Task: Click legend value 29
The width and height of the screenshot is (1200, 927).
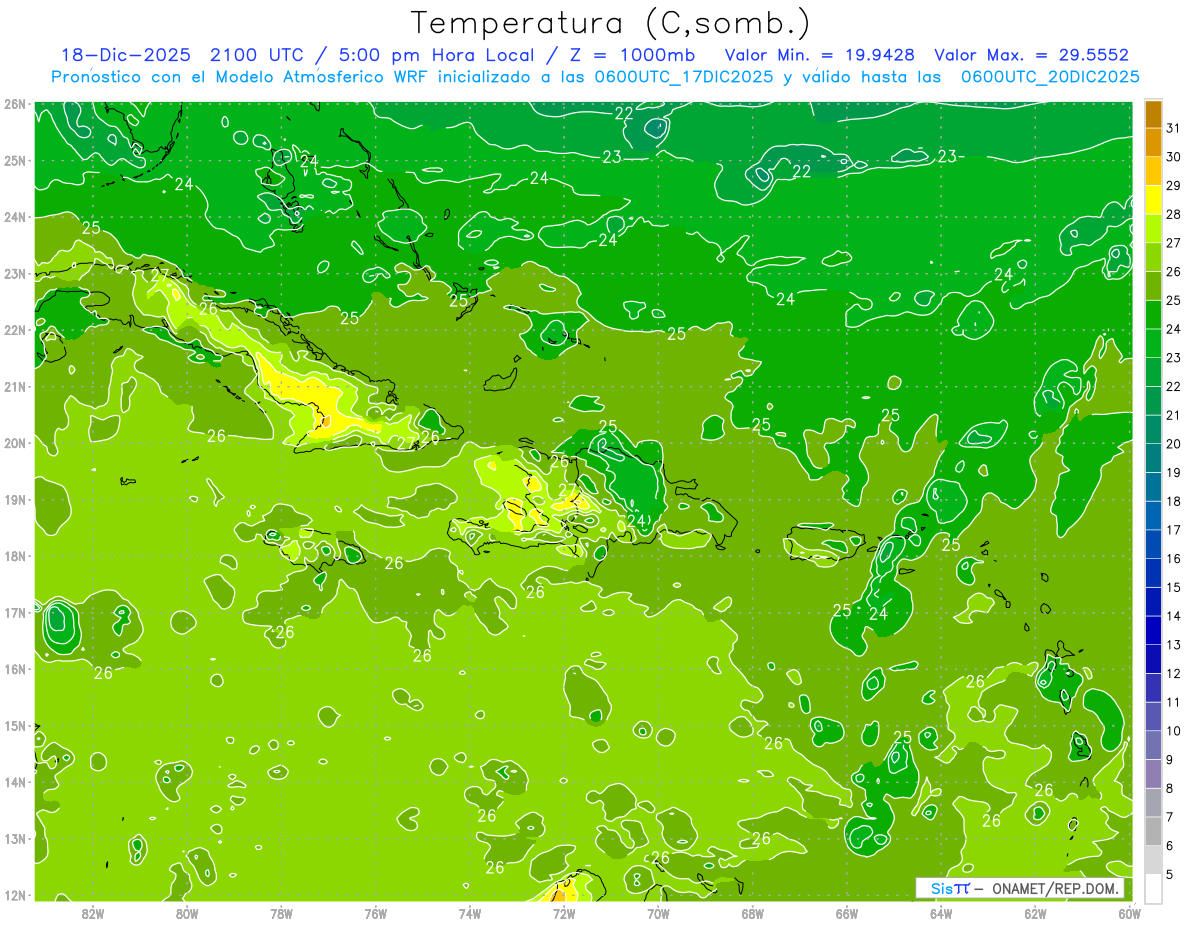Action: [1173, 186]
